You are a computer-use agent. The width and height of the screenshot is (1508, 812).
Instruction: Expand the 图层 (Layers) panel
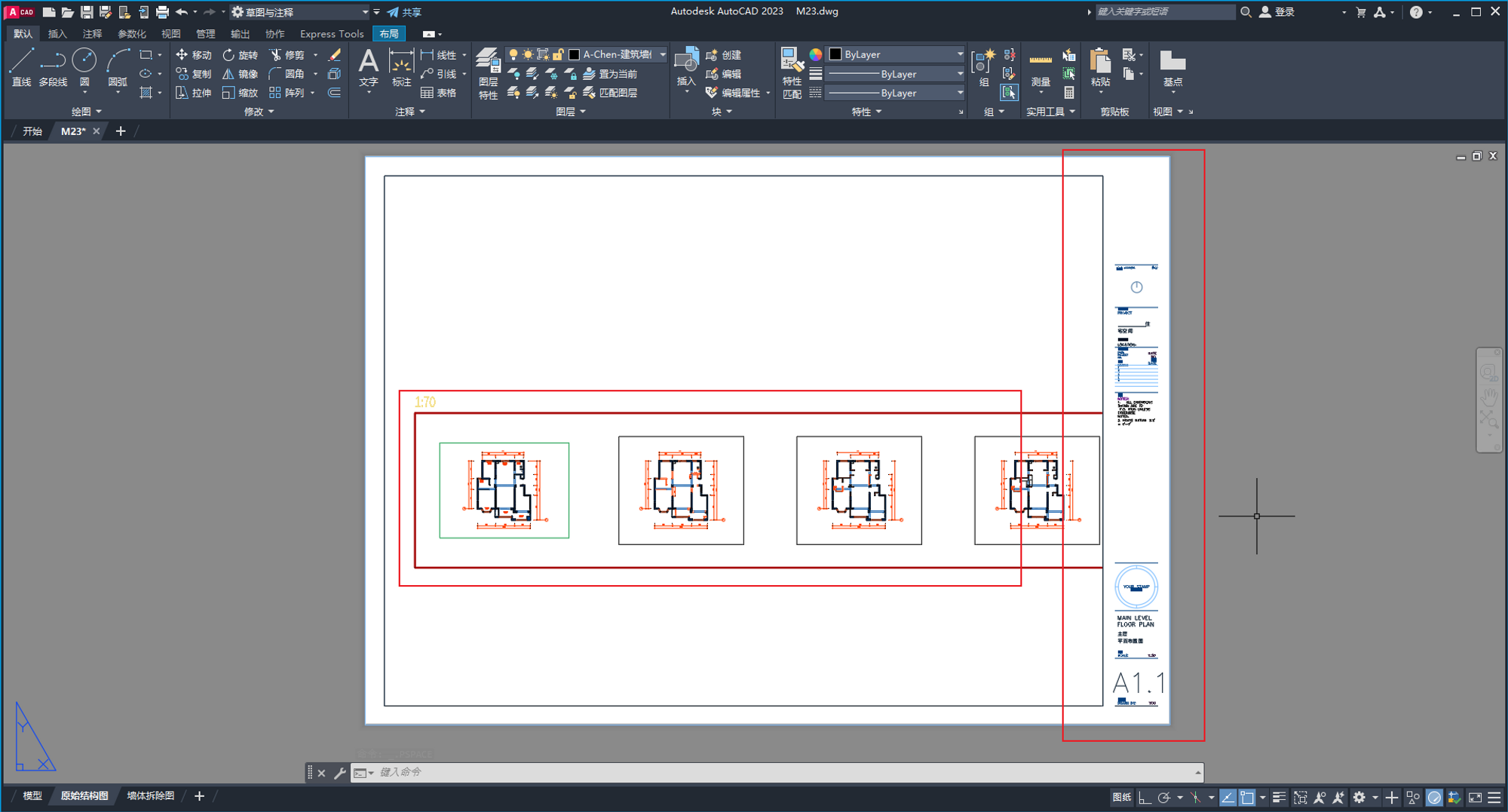pyautogui.click(x=571, y=112)
